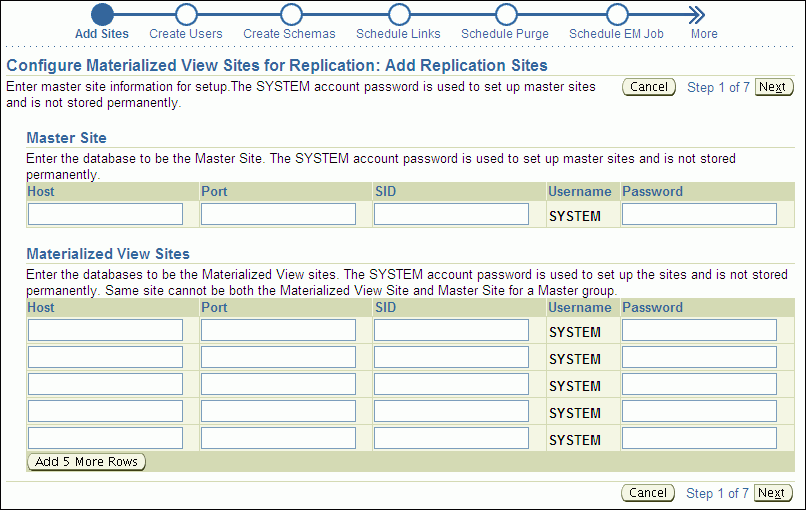Click the More arrows icon in train
This screenshot has width=806, height=510.
pyautogui.click(x=697, y=14)
